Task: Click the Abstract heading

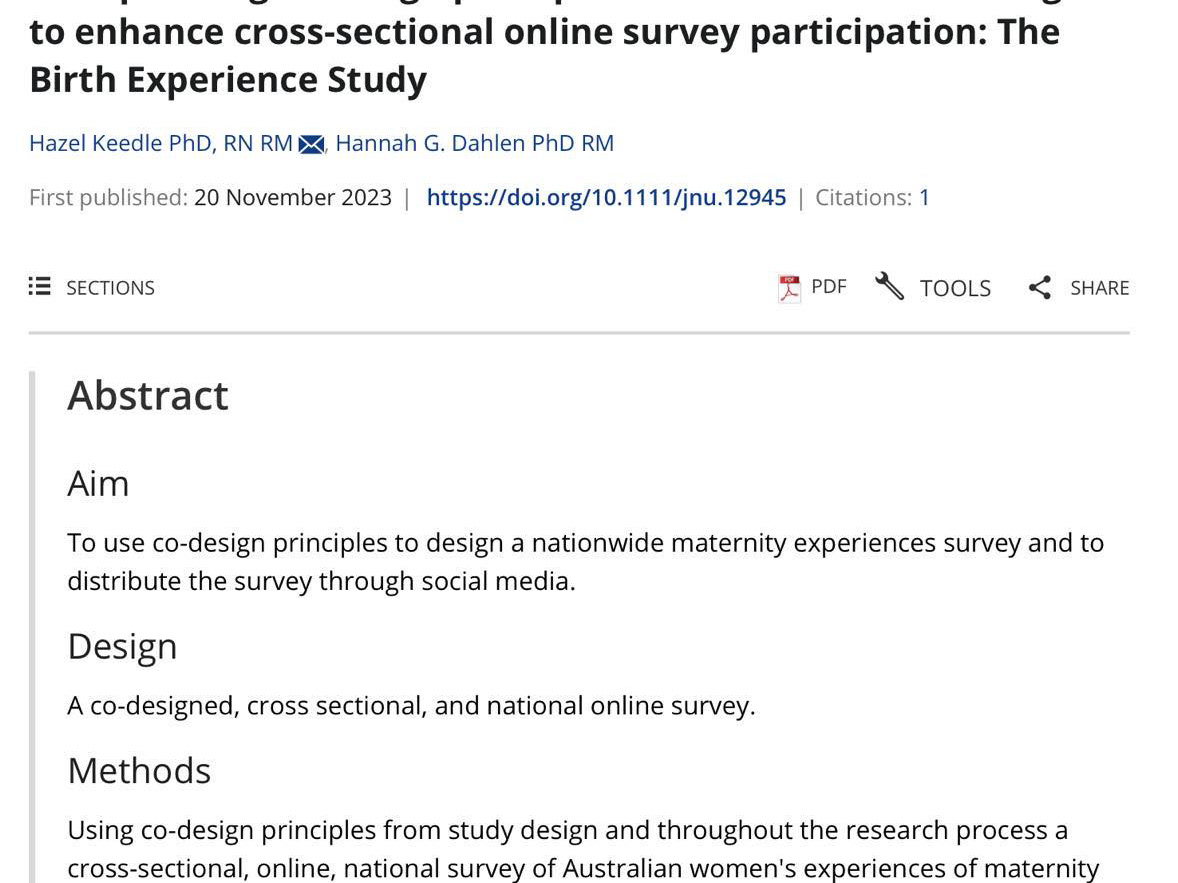Action: tap(148, 395)
